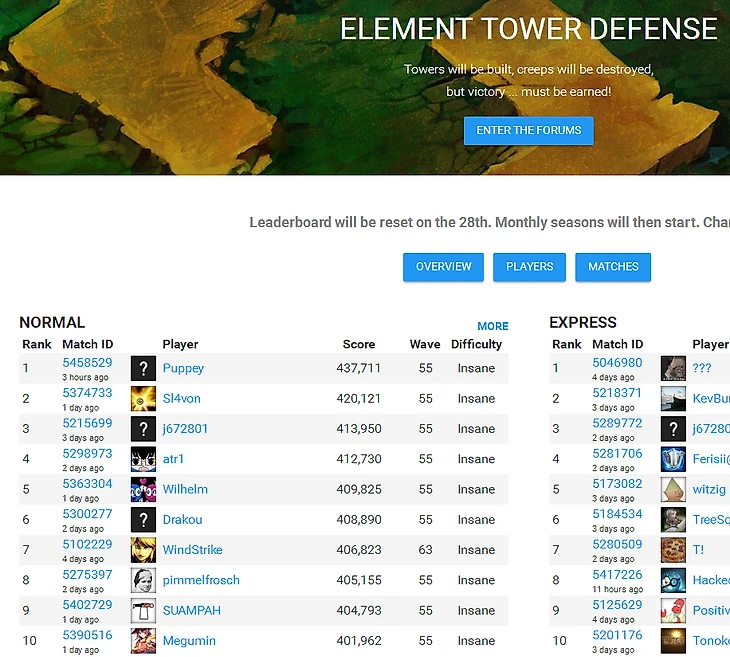Click MORE link for Normal leaderboard
The image size is (730, 657).
493,326
